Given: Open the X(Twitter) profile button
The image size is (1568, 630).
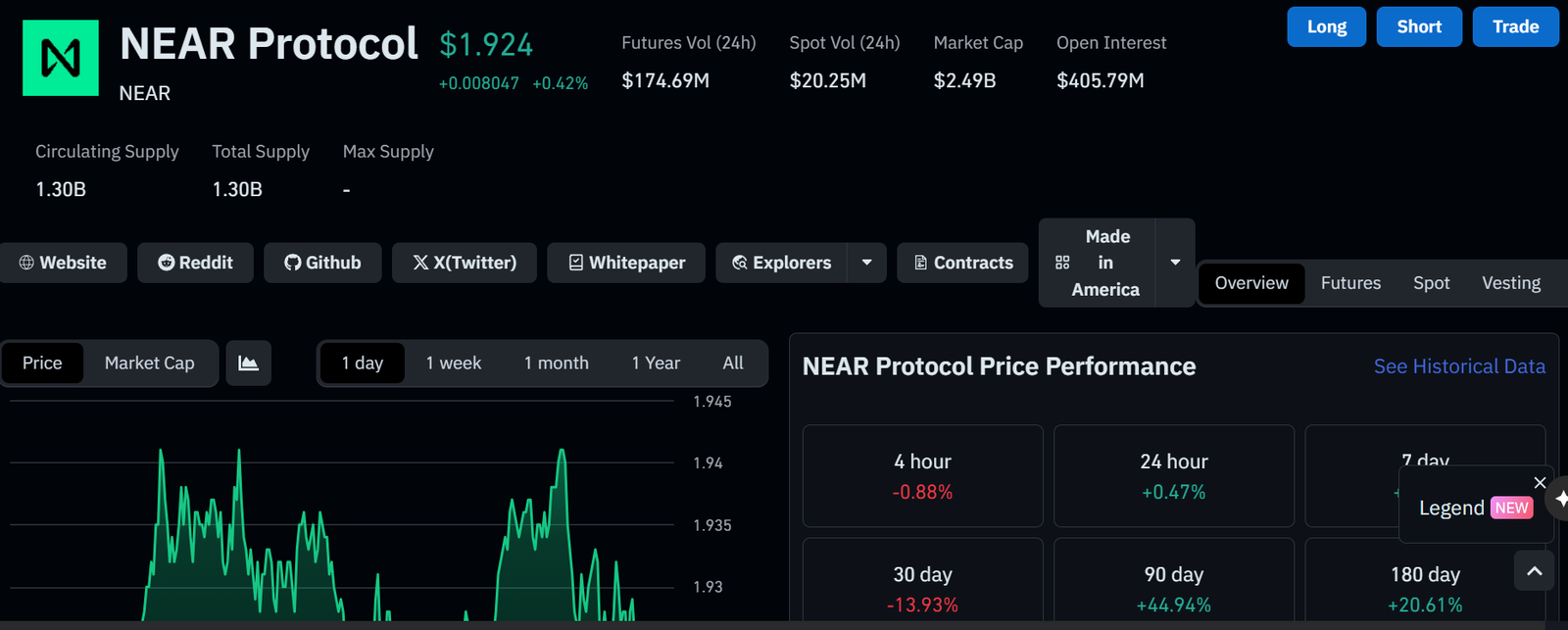Looking at the screenshot, I should click(x=465, y=263).
